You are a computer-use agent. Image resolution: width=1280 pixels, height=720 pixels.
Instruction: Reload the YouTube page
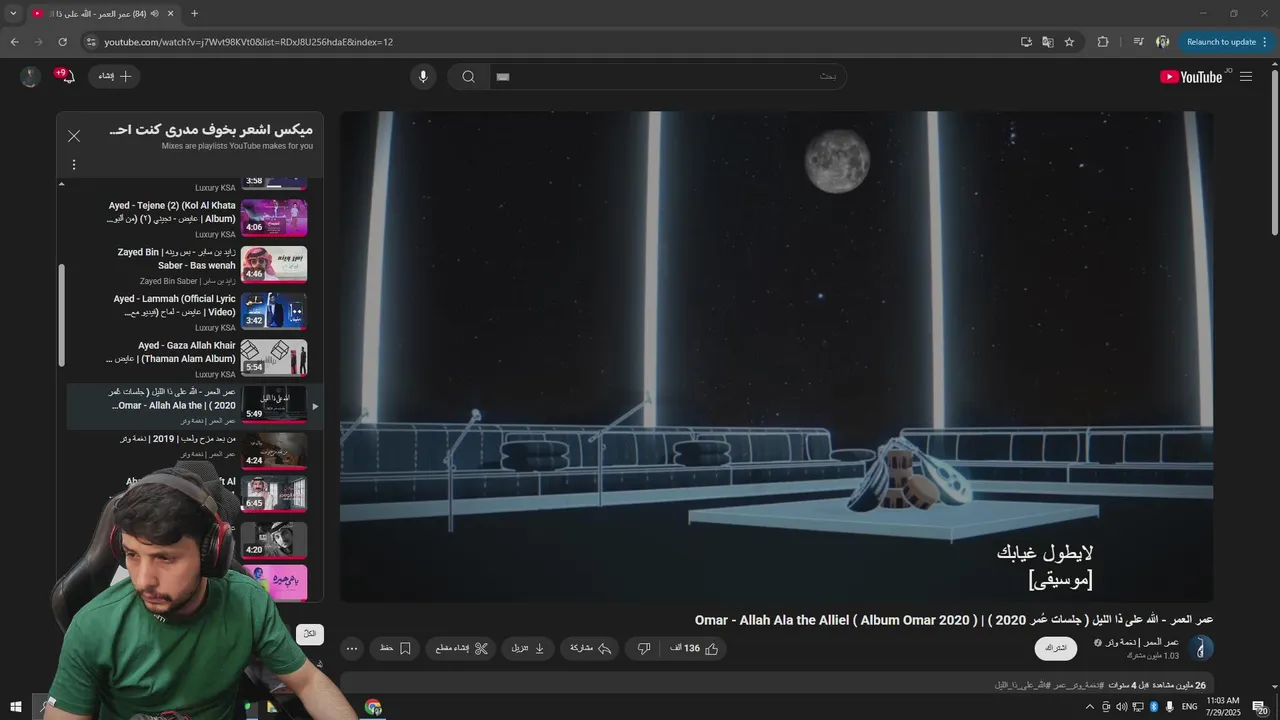[62, 42]
